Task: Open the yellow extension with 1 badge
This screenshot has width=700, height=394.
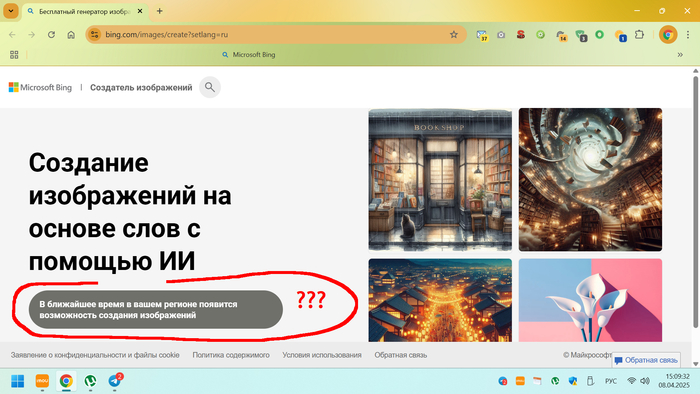Action: [x=620, y=35]
